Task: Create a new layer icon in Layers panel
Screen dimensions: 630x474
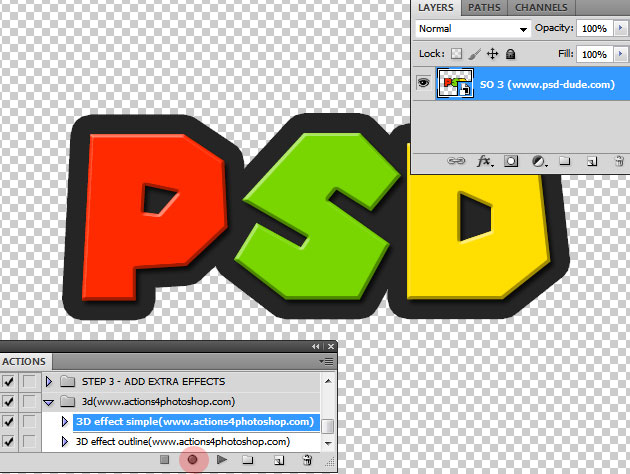Action: pyautogui.click(x=592, y=161)
